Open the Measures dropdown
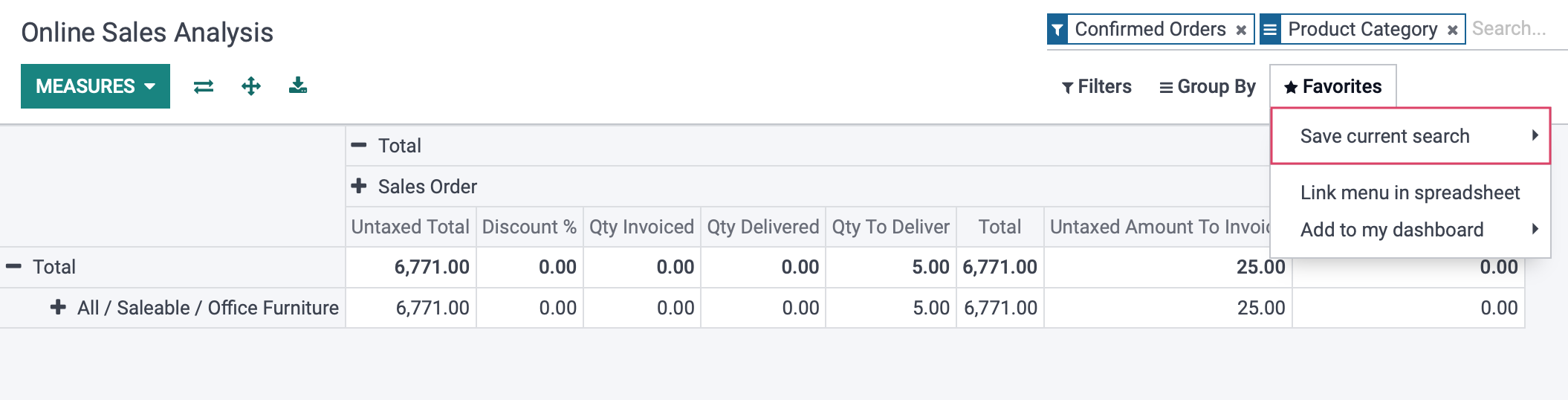The height and width of the screenshot is (400, 1568). (95, 86)
